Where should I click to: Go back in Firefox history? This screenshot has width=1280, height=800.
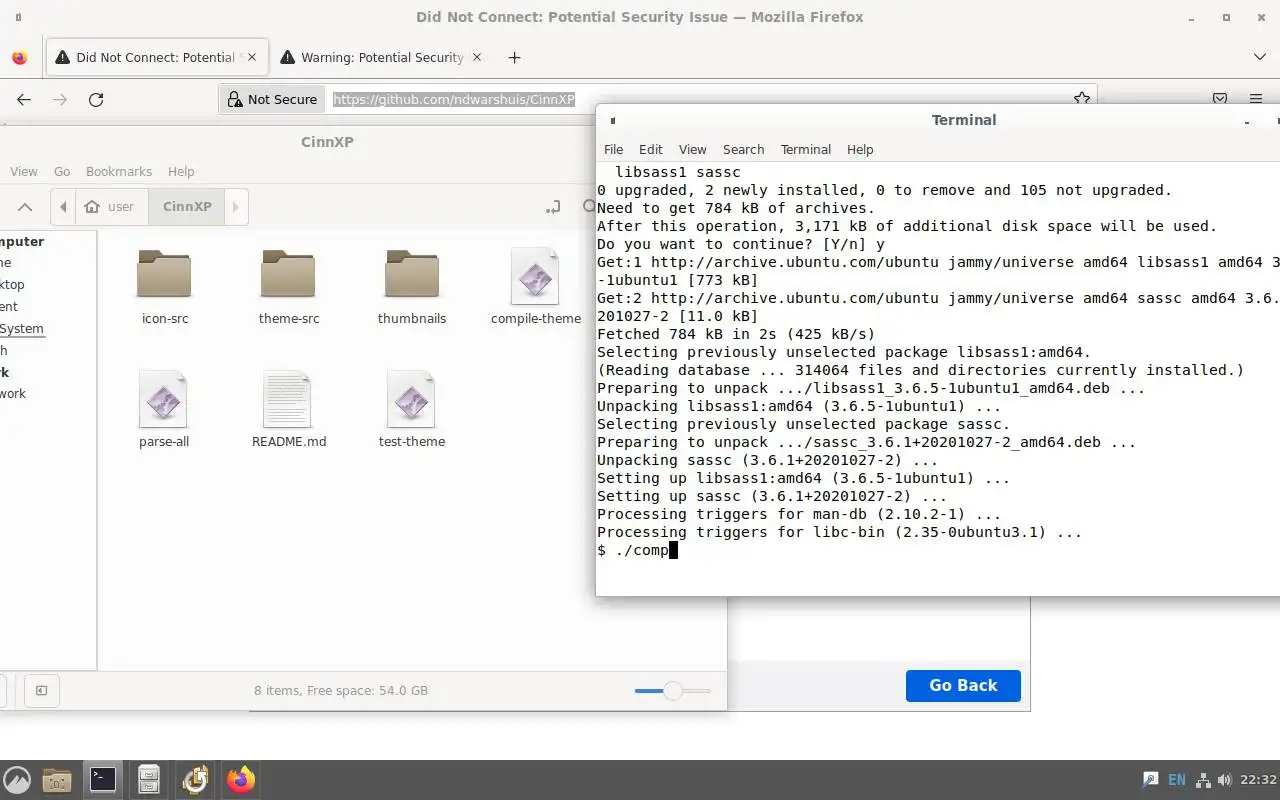24,99
